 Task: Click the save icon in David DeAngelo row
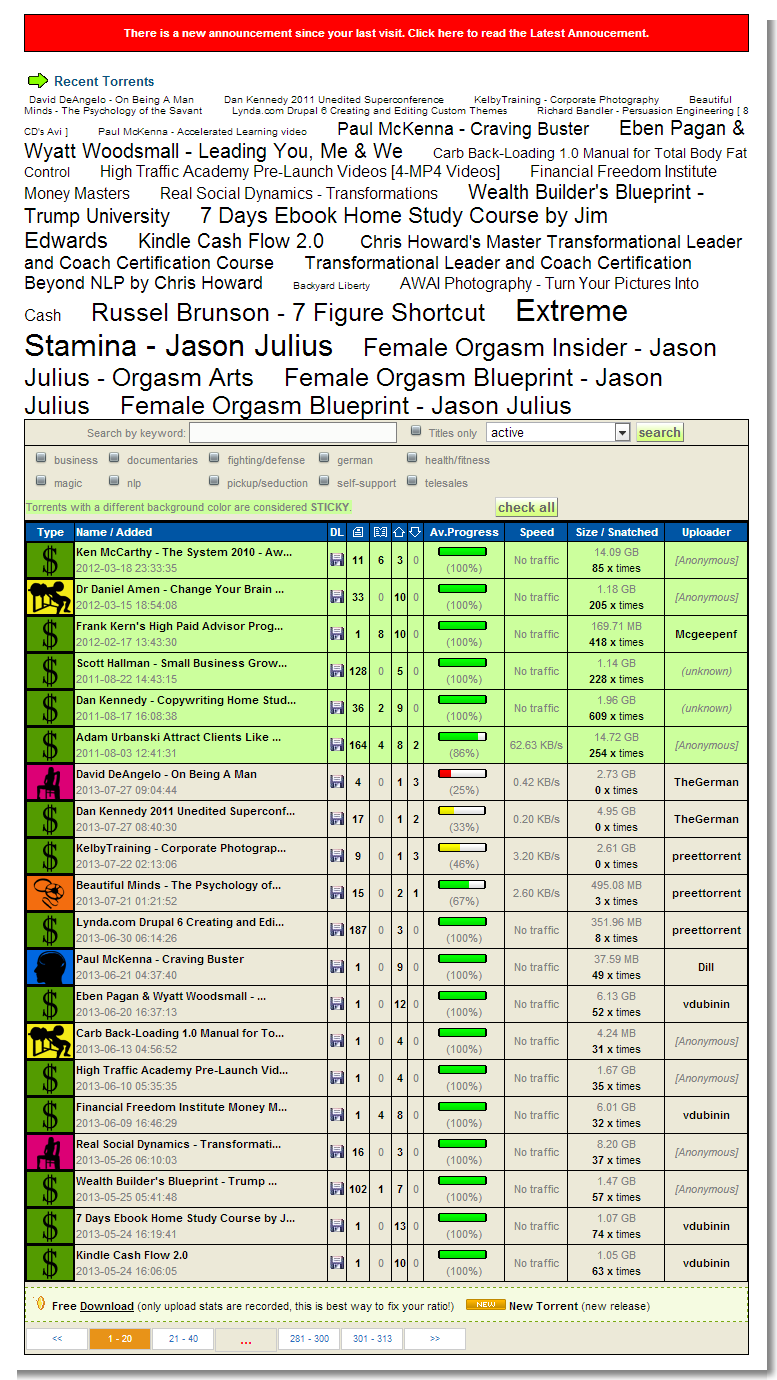click(x=337, y=782)
